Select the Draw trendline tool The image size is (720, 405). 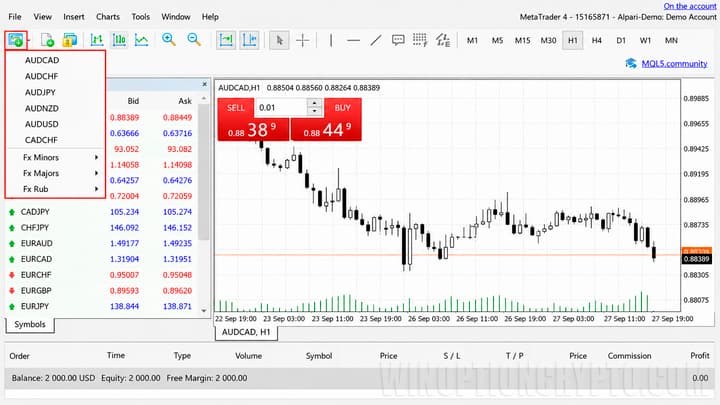376,40
